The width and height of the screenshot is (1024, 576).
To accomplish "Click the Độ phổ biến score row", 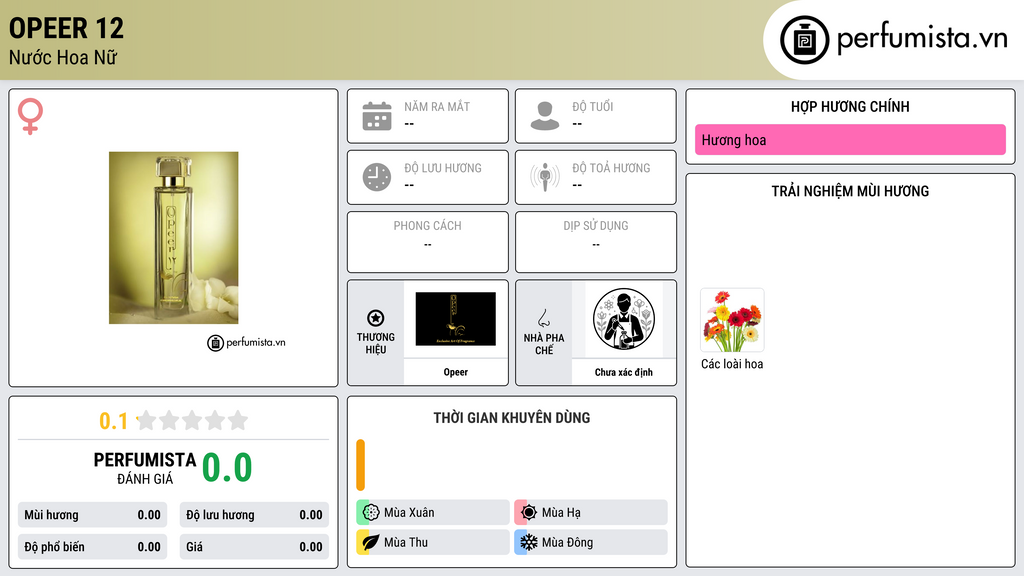I will click(x=93, y=547).
